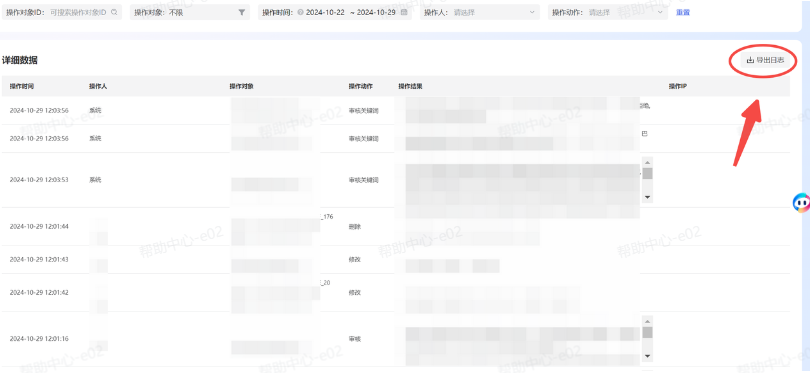The image size is (810, 373).
Task: Click the 详细数据 section heading
Action: (20, 60)
